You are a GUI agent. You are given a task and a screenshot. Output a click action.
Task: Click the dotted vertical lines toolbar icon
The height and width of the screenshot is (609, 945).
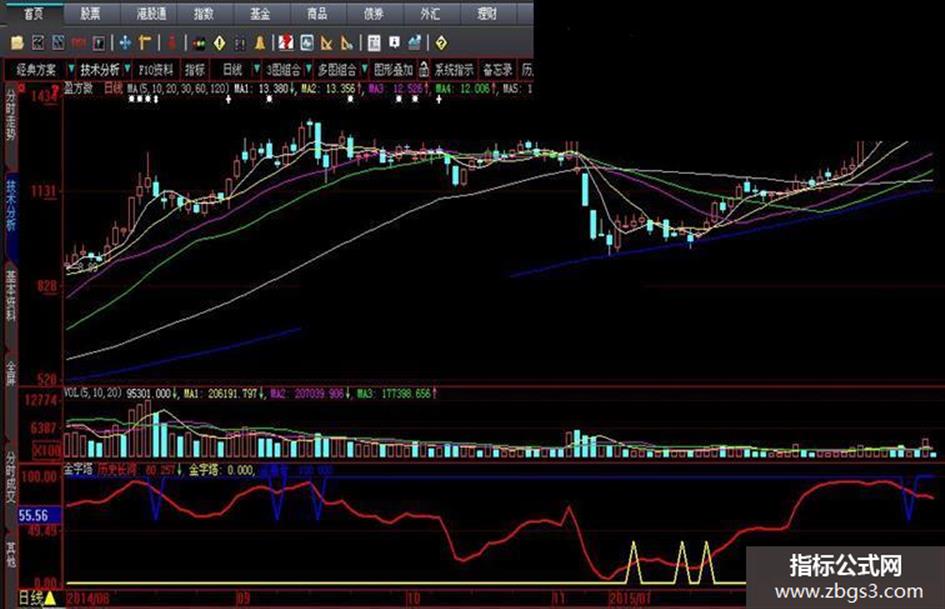[239, 43]
